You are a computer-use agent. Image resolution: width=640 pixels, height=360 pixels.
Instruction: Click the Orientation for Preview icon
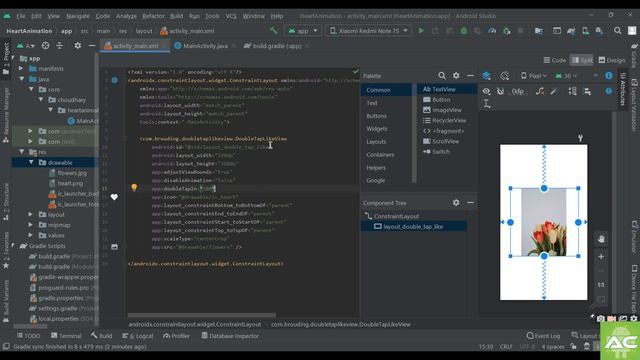(504, 76)
